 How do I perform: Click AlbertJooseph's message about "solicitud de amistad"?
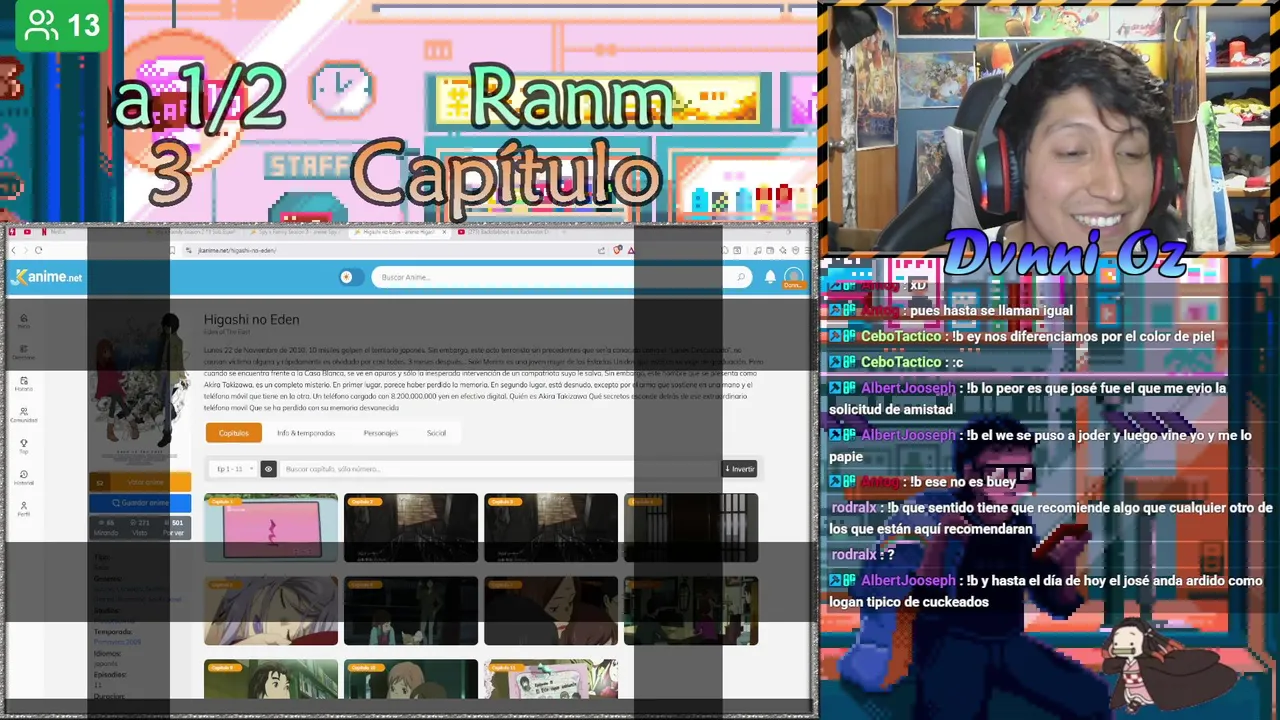click(1027, 398)
